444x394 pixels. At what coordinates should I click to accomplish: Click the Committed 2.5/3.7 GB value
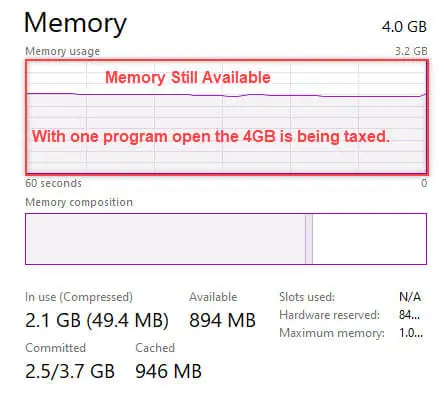pos(70,371)
